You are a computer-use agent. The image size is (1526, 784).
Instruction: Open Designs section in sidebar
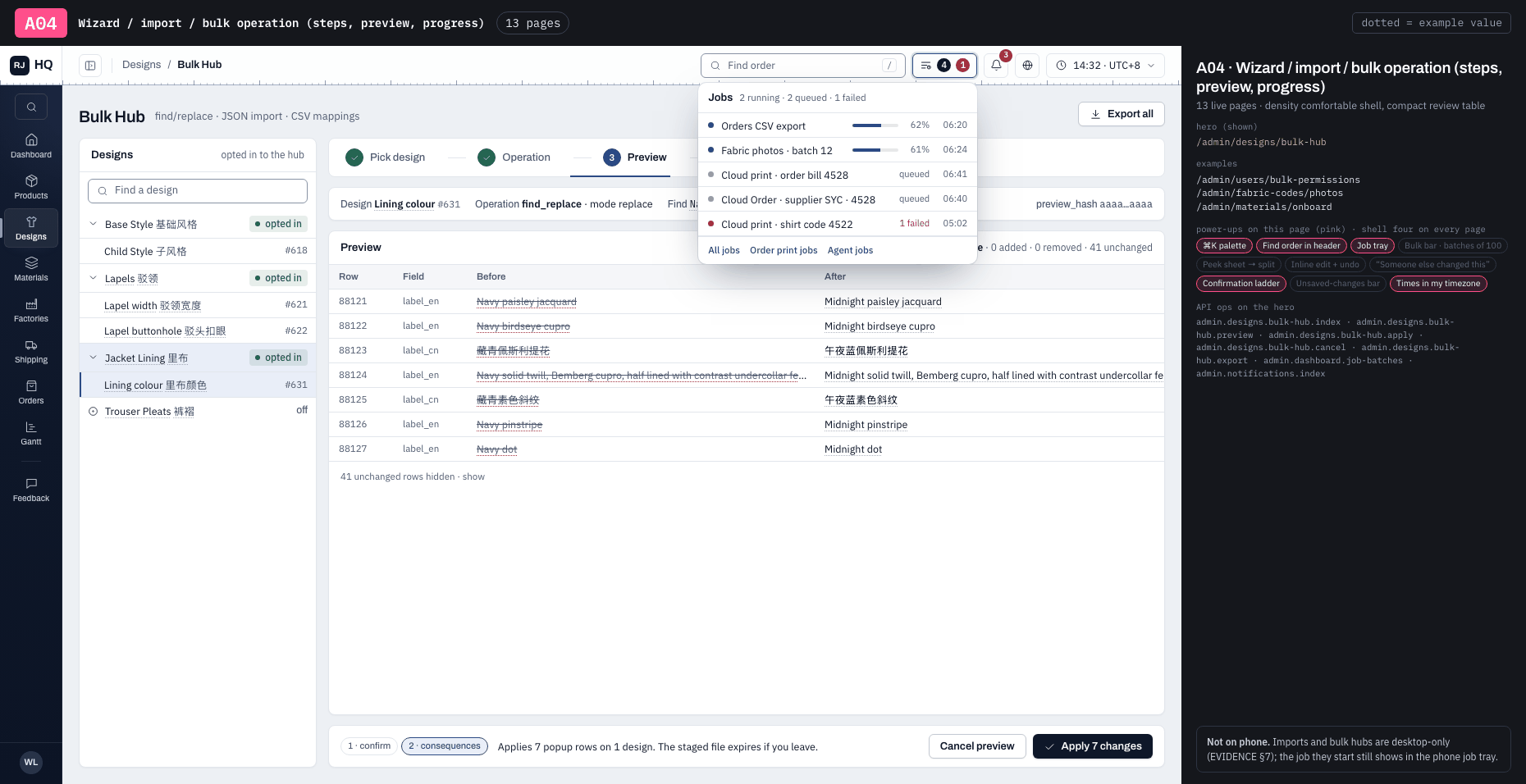[31, 228]
